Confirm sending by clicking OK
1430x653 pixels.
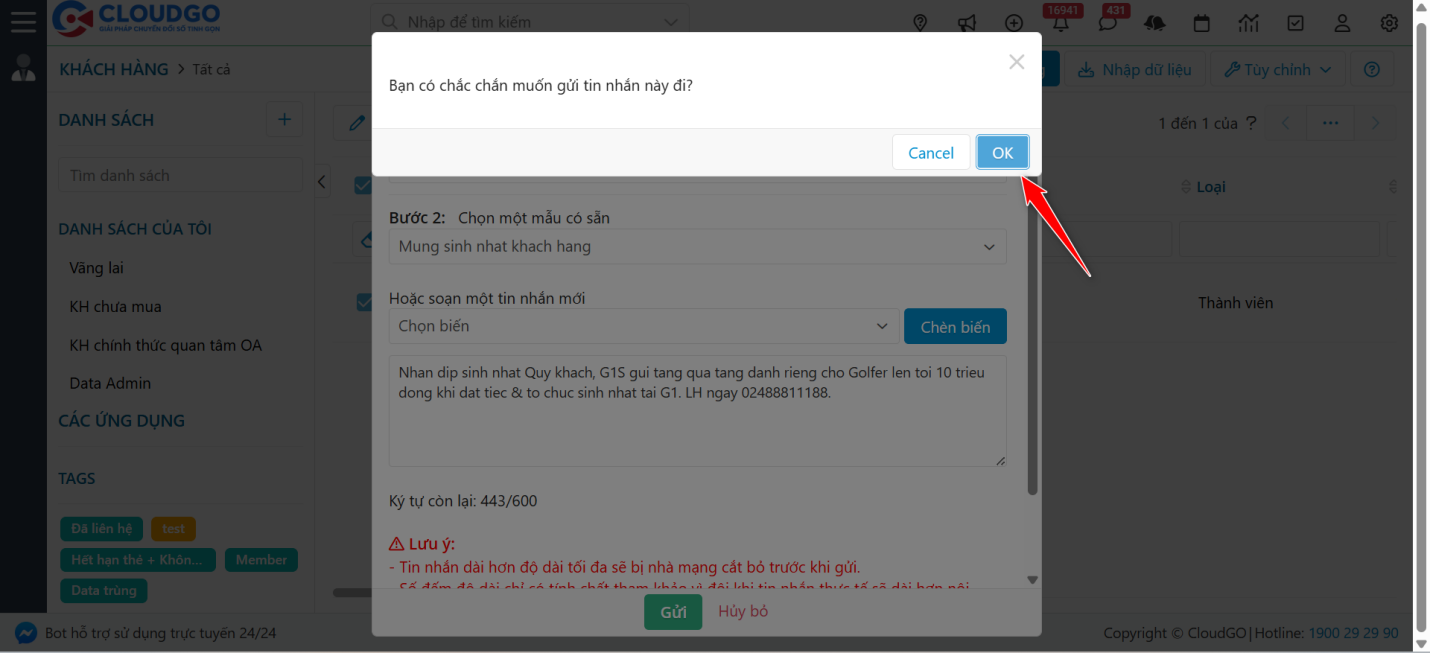(1002, 152)
